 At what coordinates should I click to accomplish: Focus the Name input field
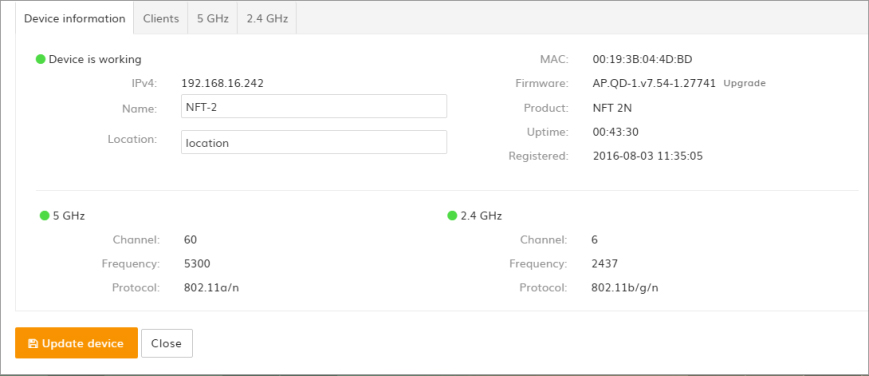click(314, 106)
